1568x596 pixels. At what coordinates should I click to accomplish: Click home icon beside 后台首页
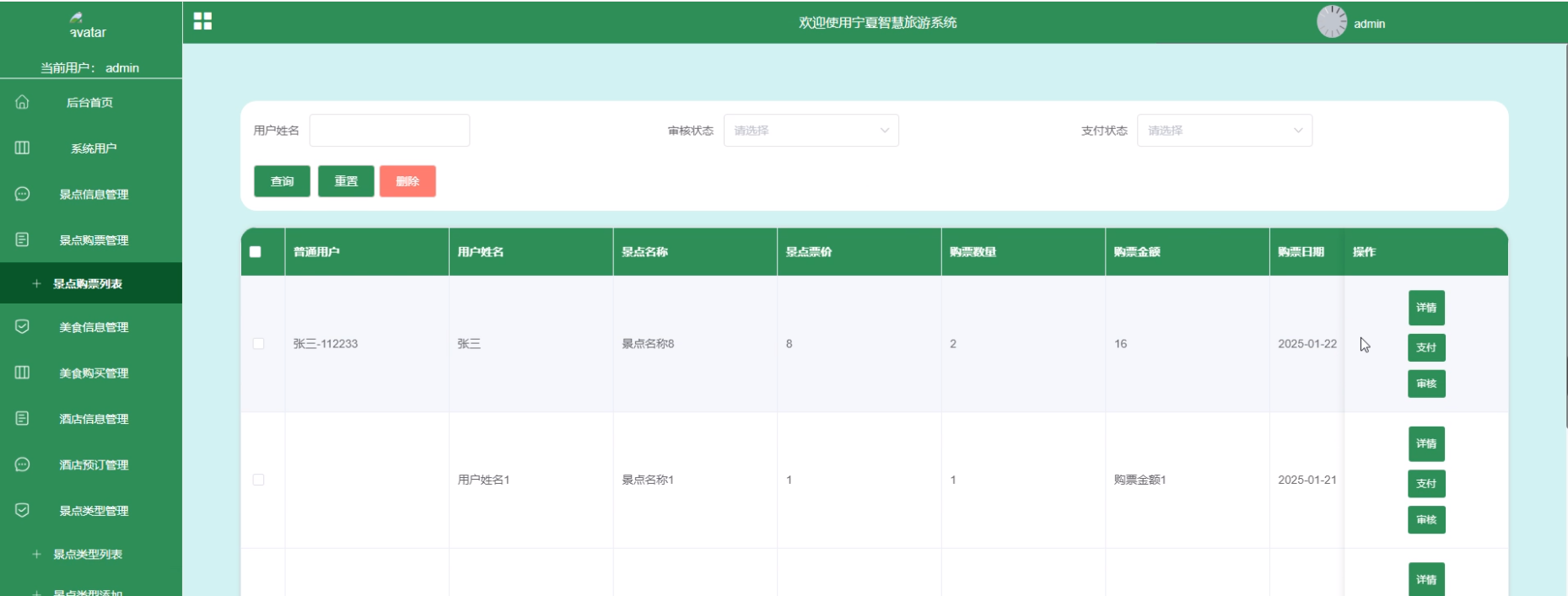pos(22,102)
